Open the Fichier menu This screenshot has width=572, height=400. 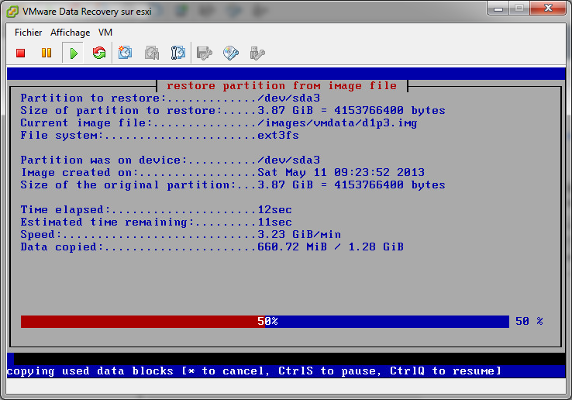point(28,32)
